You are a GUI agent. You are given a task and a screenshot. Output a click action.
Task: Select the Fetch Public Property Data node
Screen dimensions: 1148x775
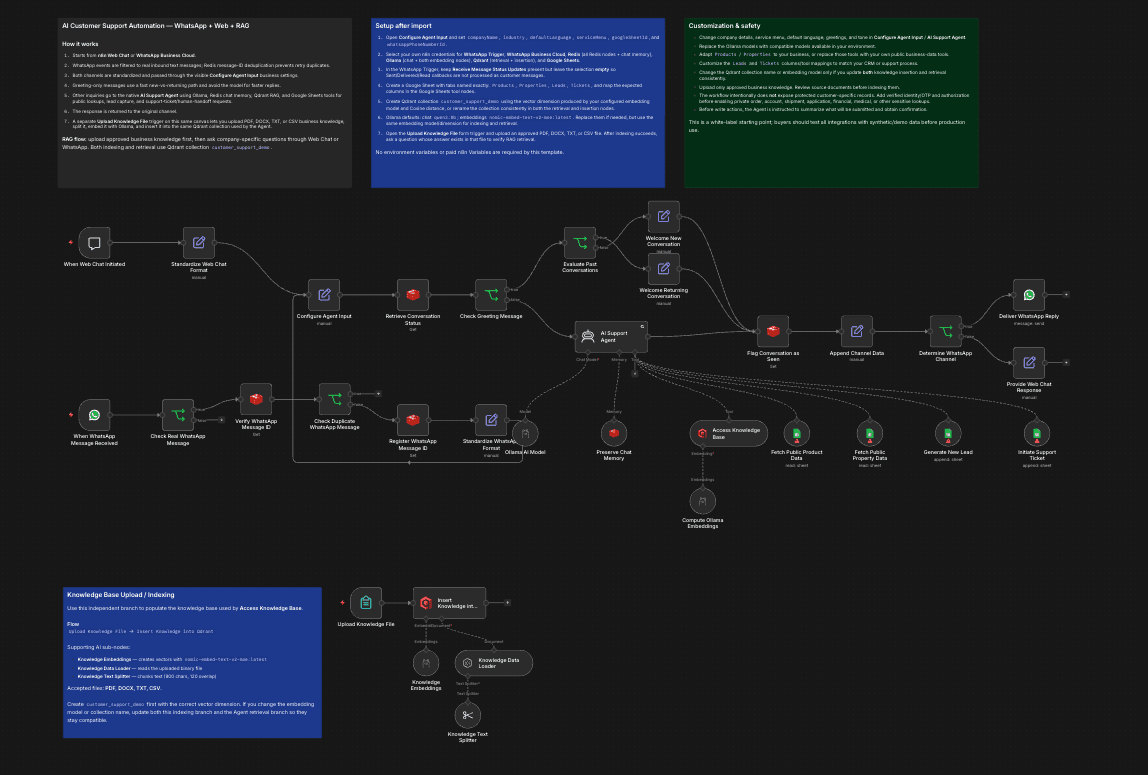(x=870, y=433)
